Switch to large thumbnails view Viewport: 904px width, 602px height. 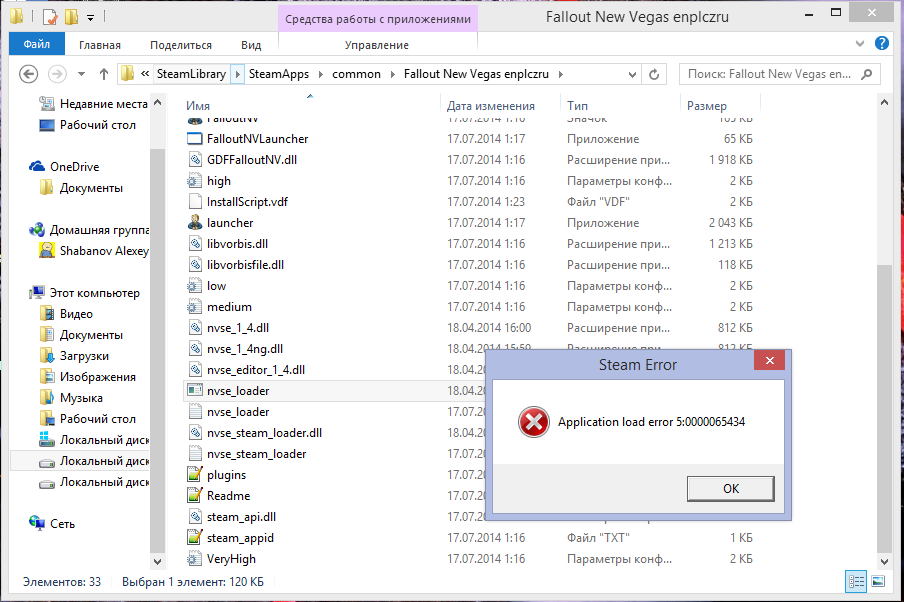tap(878, 581)
